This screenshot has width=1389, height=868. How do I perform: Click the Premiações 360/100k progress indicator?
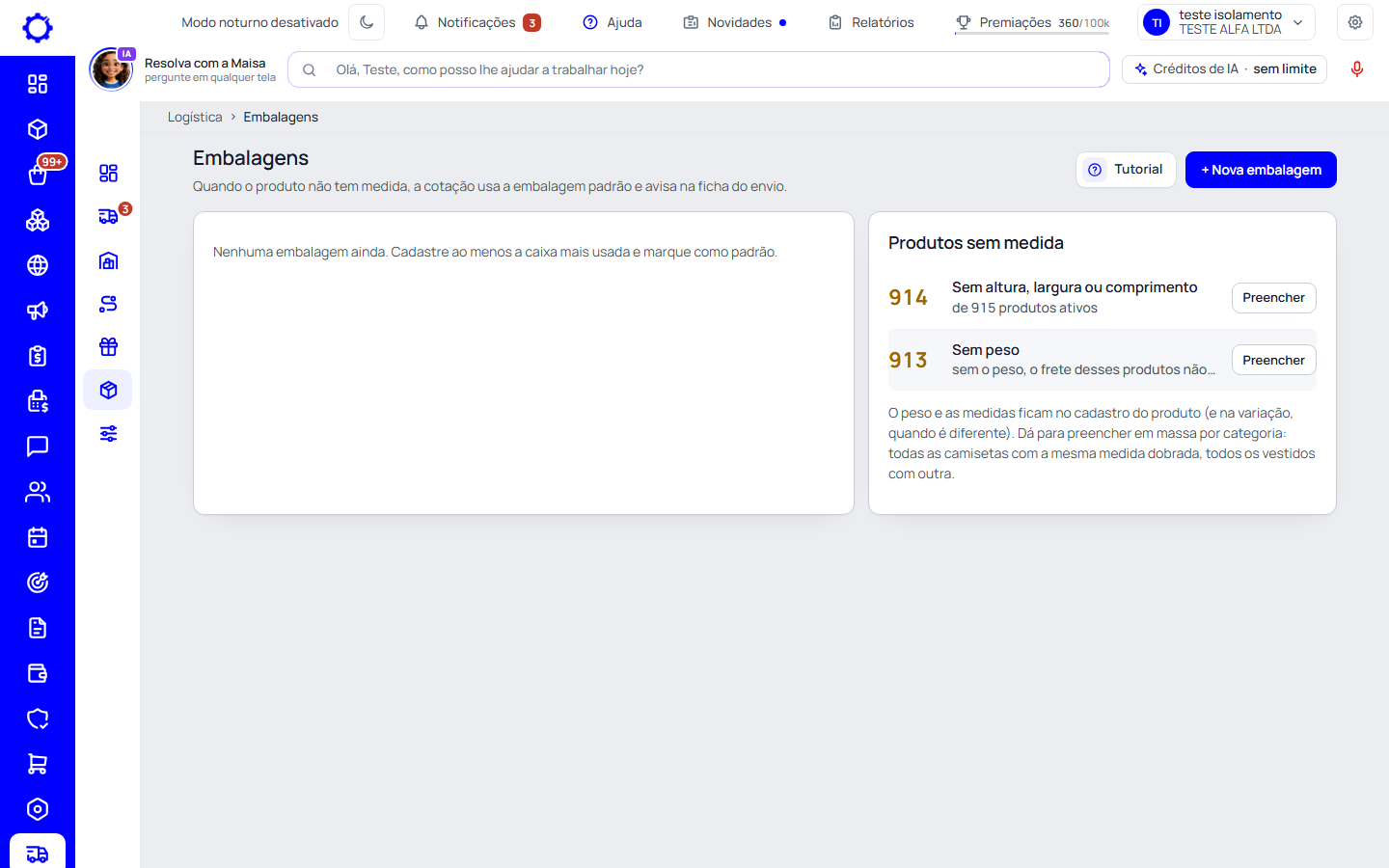(1032, 22)
